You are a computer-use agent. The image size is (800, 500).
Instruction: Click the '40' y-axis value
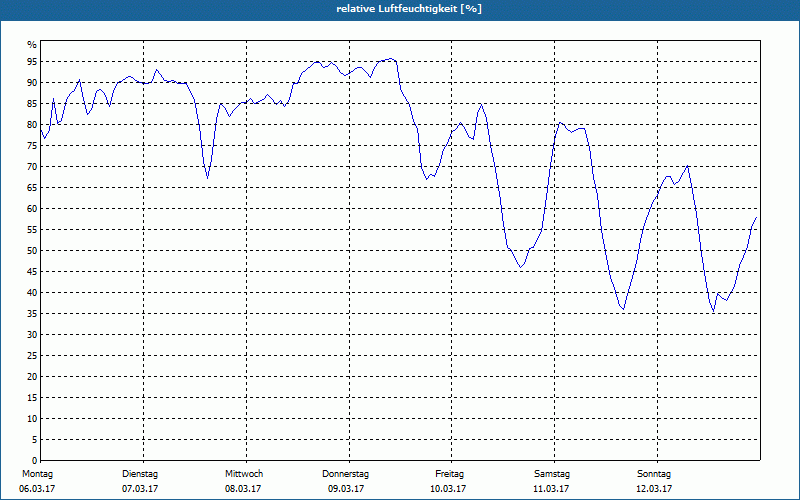coord(32,293)
